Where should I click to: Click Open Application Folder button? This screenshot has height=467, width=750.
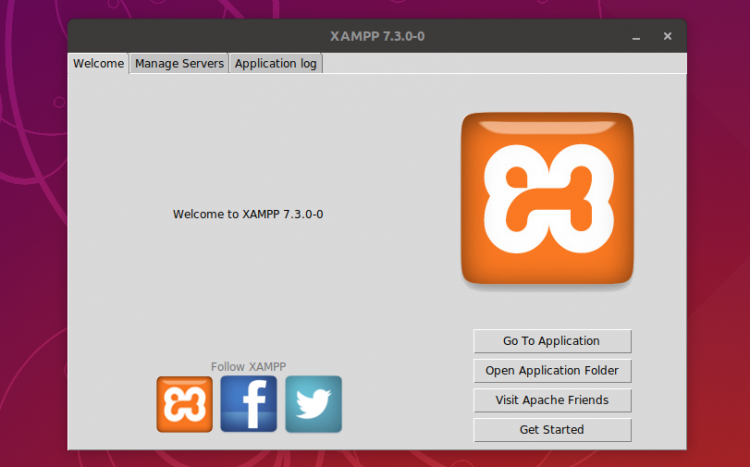coord(552,371)
